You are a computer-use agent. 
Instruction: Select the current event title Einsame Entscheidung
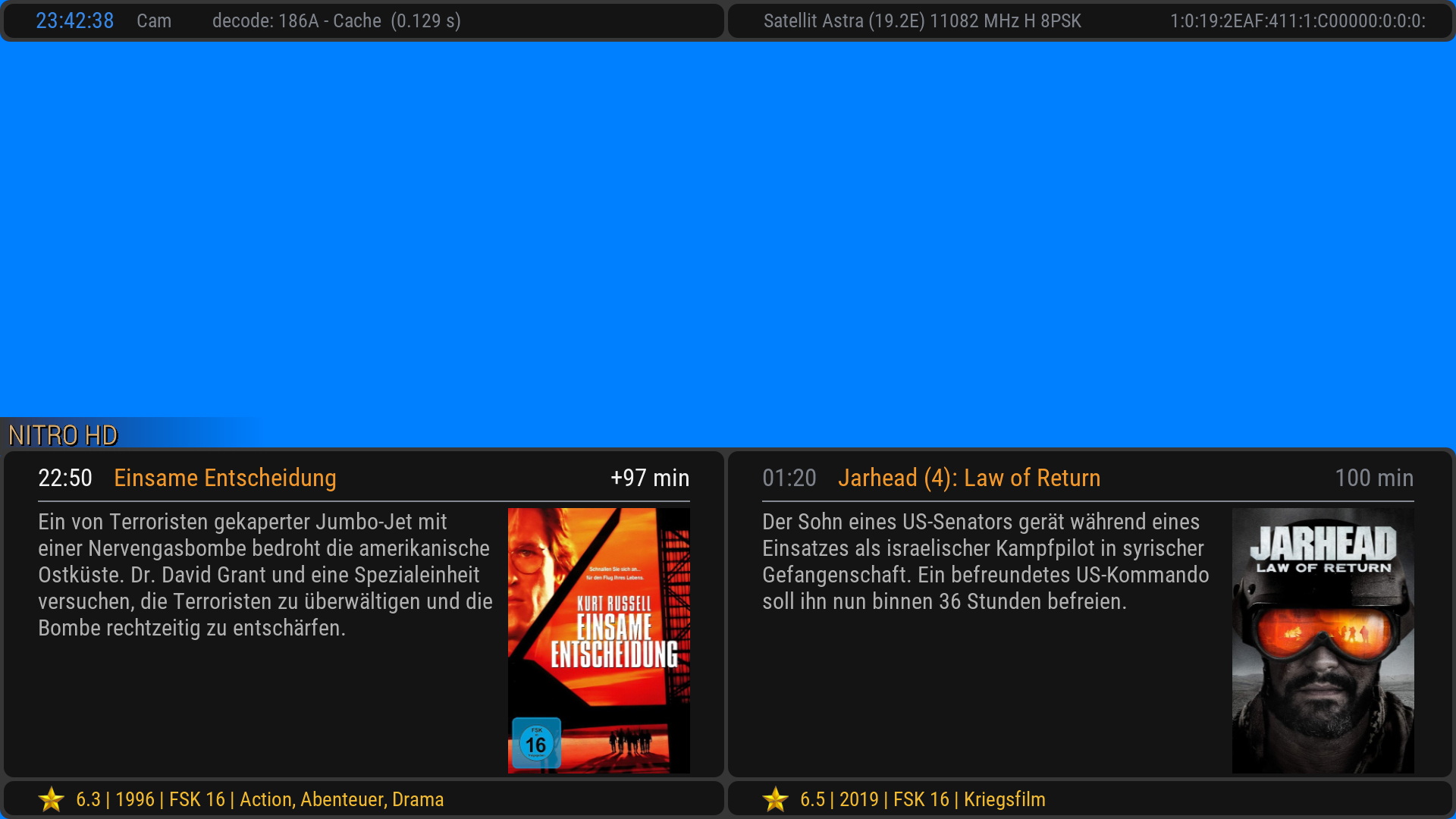pos(224,478)
